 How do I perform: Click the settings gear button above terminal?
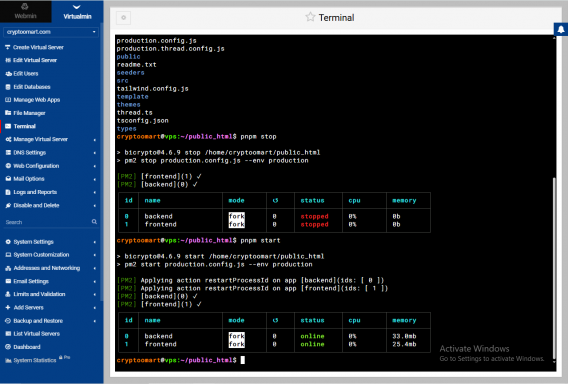click(124, 17)
